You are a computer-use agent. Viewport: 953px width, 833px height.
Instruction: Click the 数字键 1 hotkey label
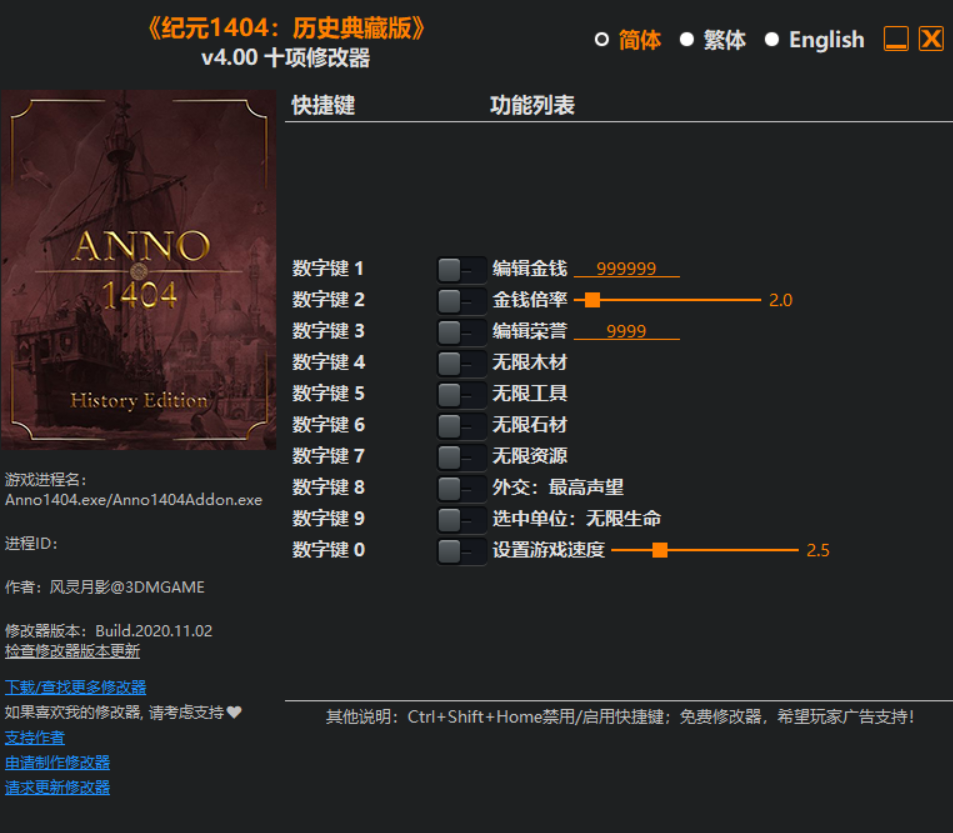pos(328,268)
